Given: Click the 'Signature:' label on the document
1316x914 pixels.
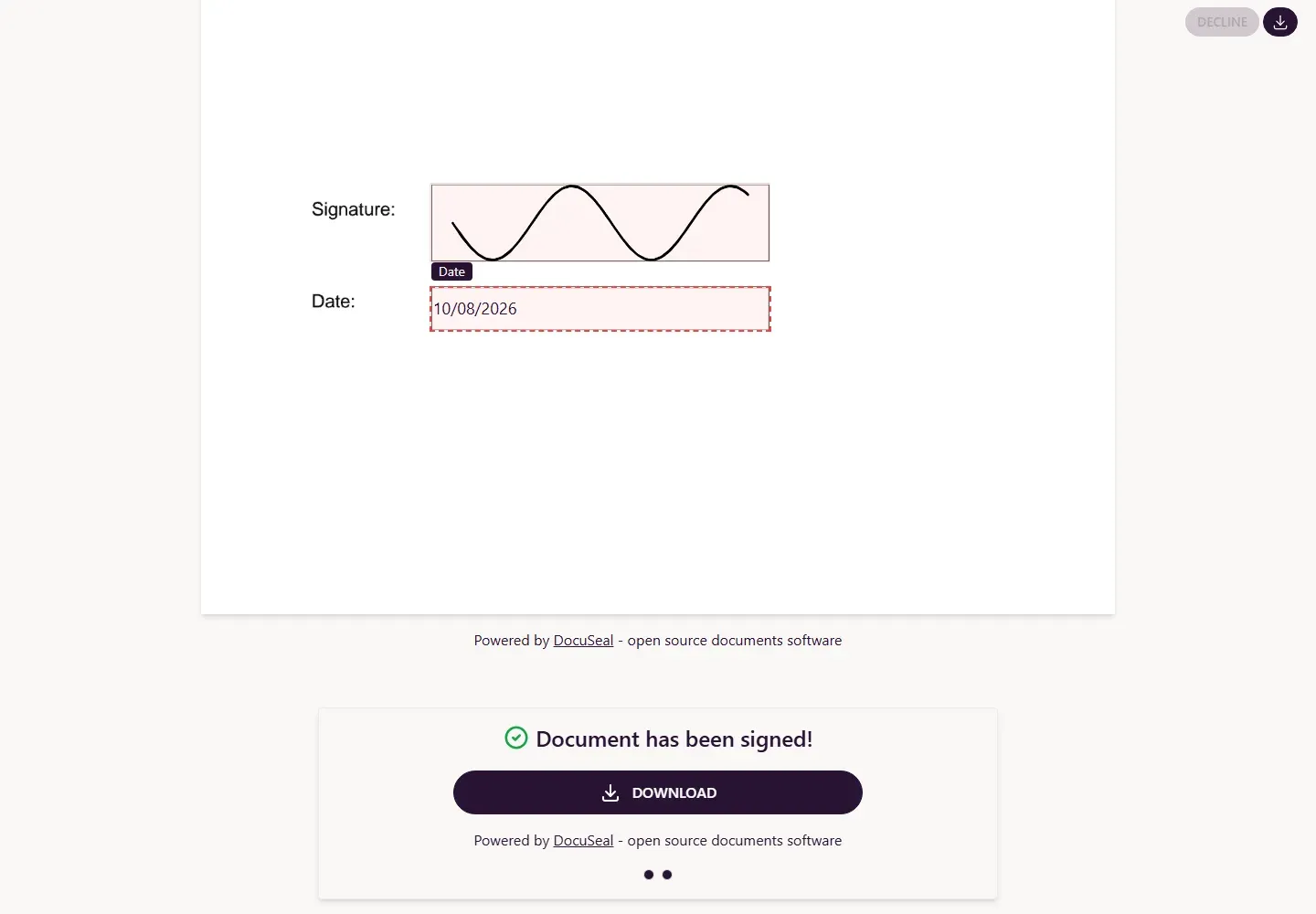Looking at the screenshot, I should 354,209.
